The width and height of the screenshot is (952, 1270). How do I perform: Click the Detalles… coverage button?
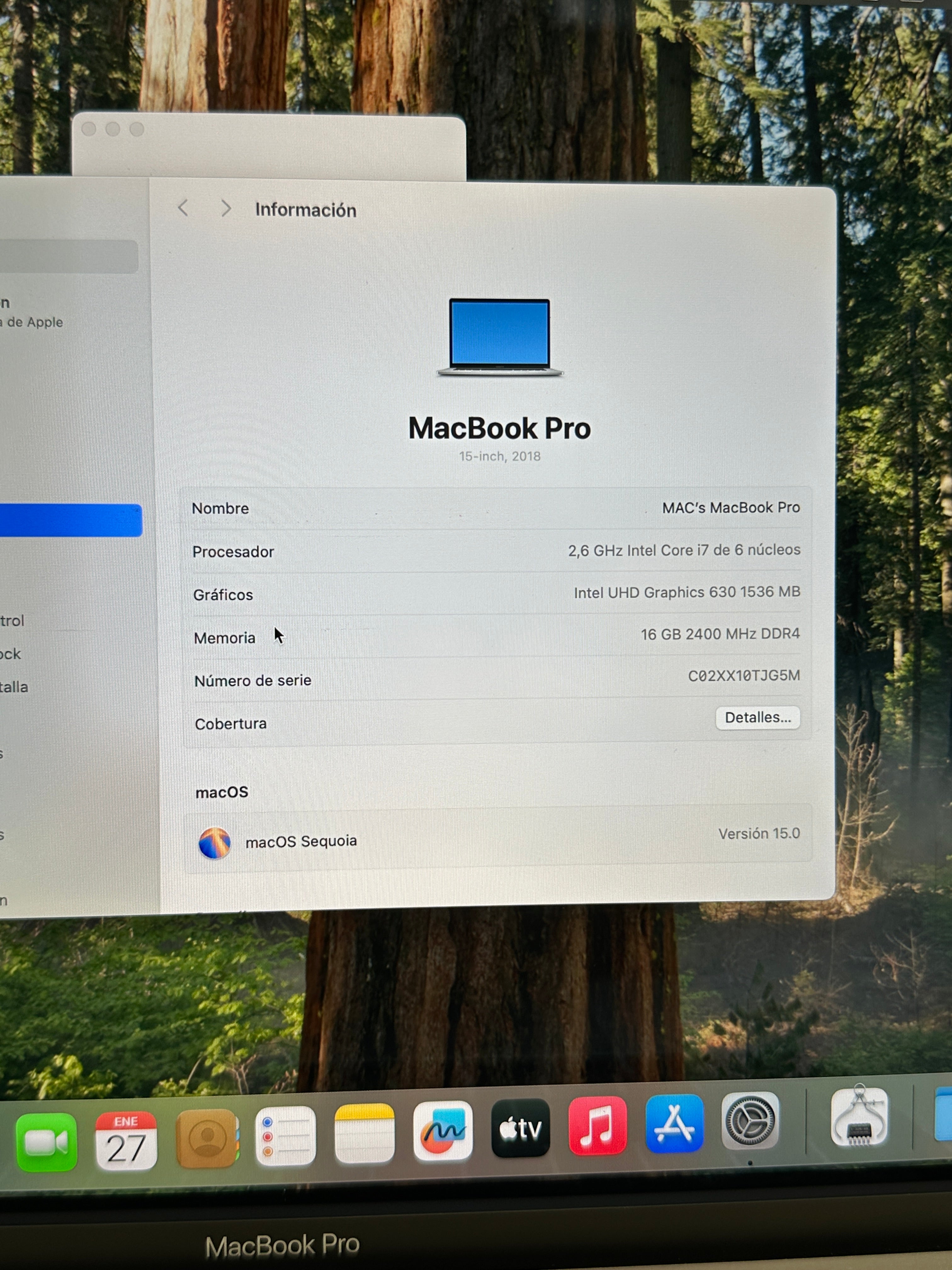(x=757, y=718)
